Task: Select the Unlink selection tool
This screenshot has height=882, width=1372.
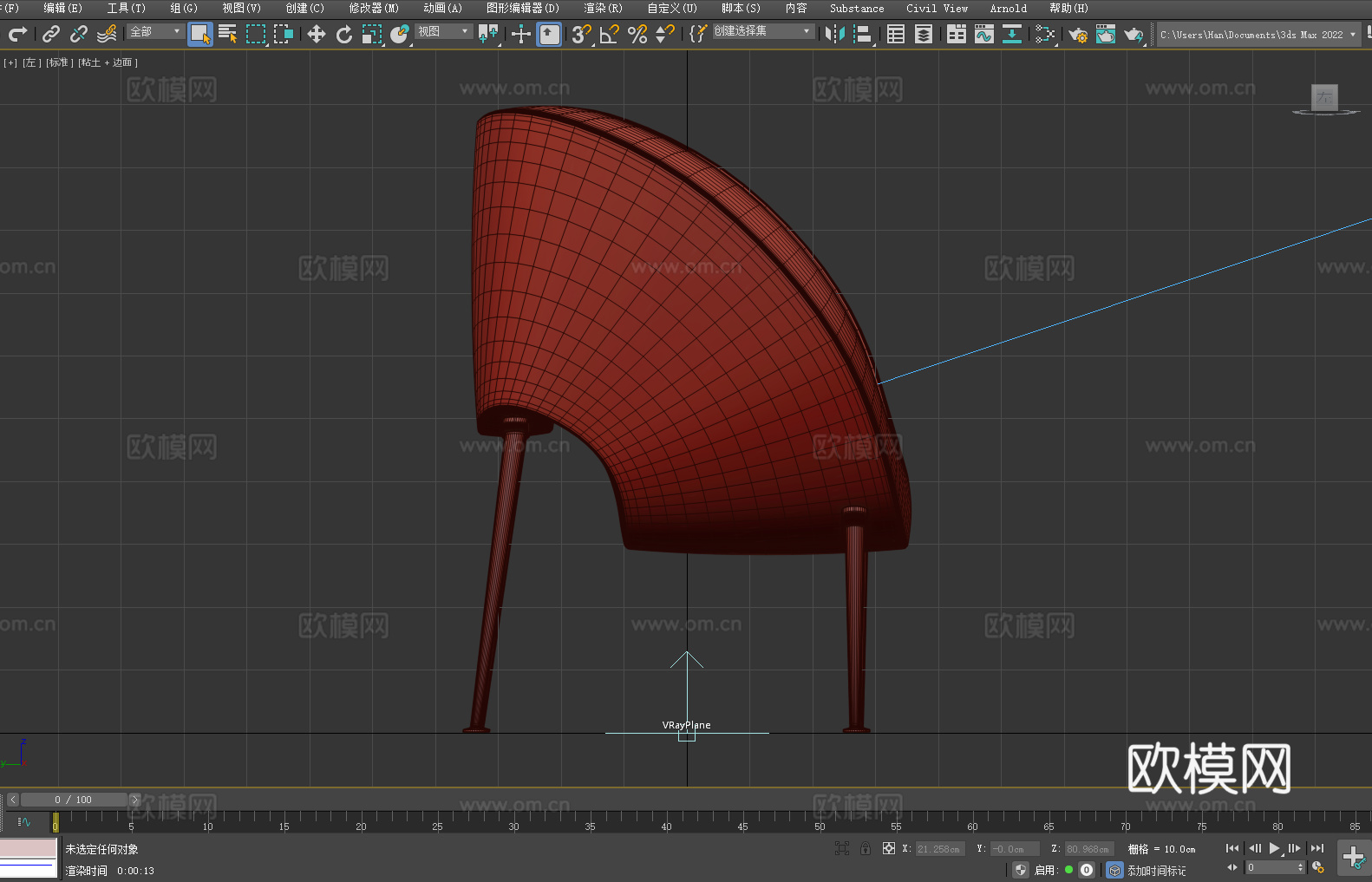Action: pos(79,34)
